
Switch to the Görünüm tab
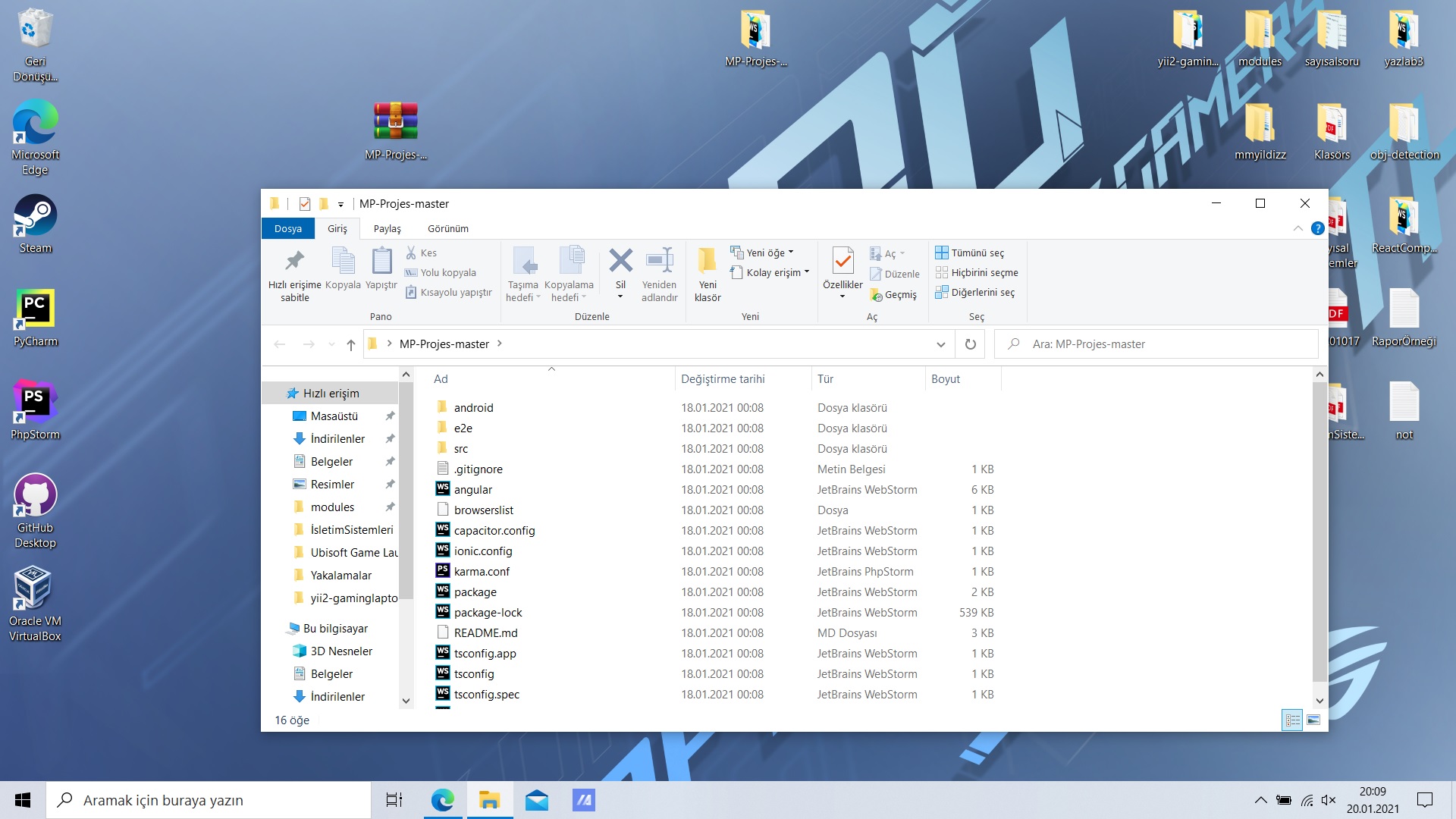448,228
